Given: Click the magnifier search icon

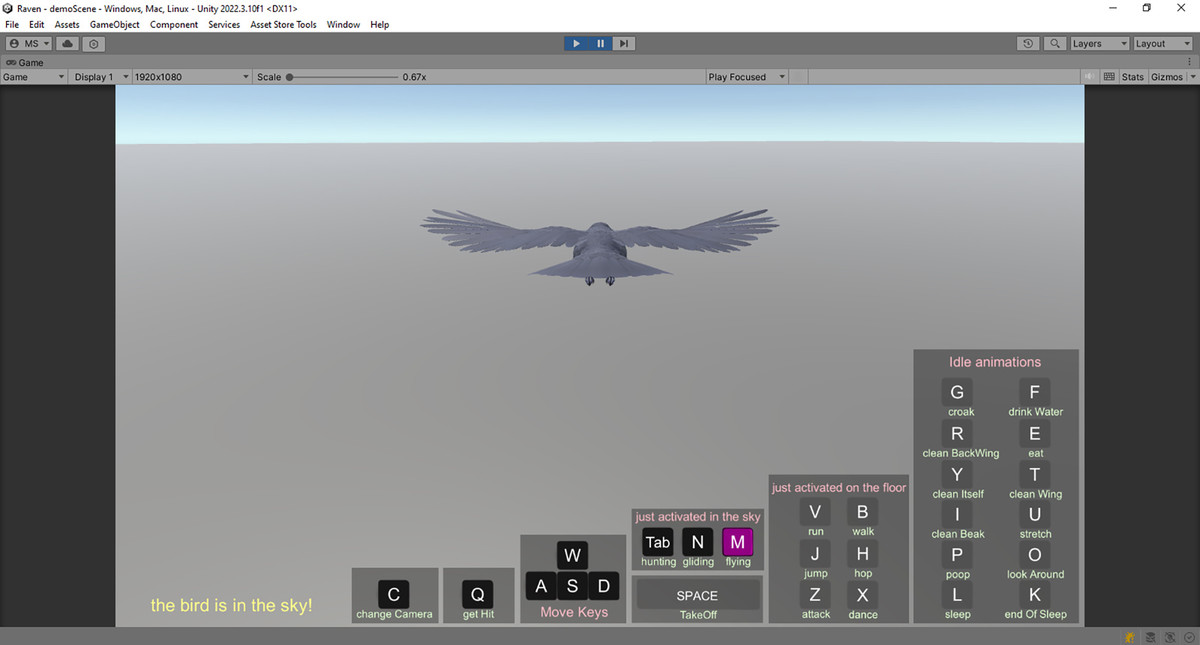Looking at the screenshot, I should (1054, 44).
